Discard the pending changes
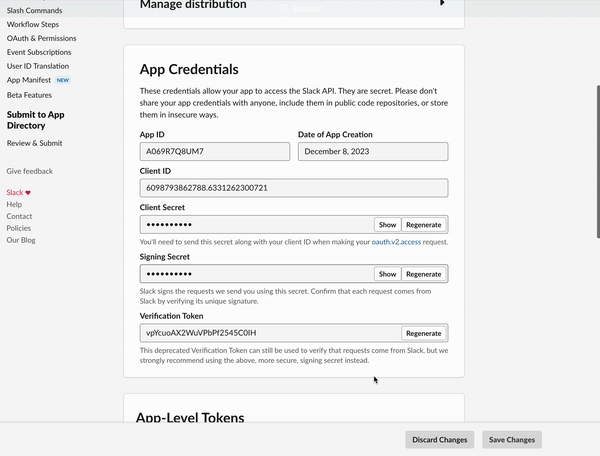The image size is (600, 456). (x=439, y=439)
